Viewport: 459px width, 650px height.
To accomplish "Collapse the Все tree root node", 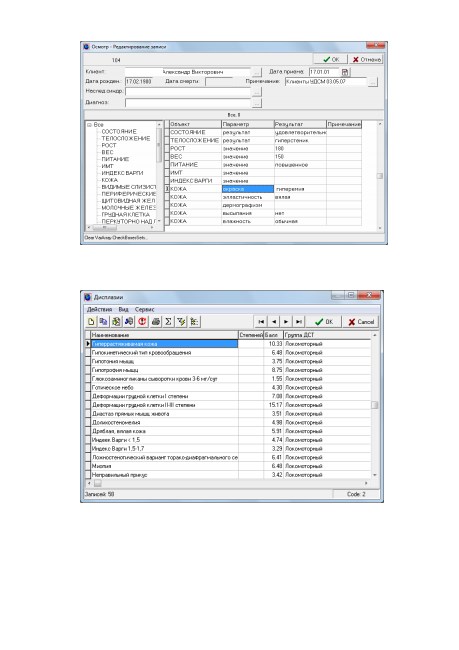I will click(x=89, y=125).
